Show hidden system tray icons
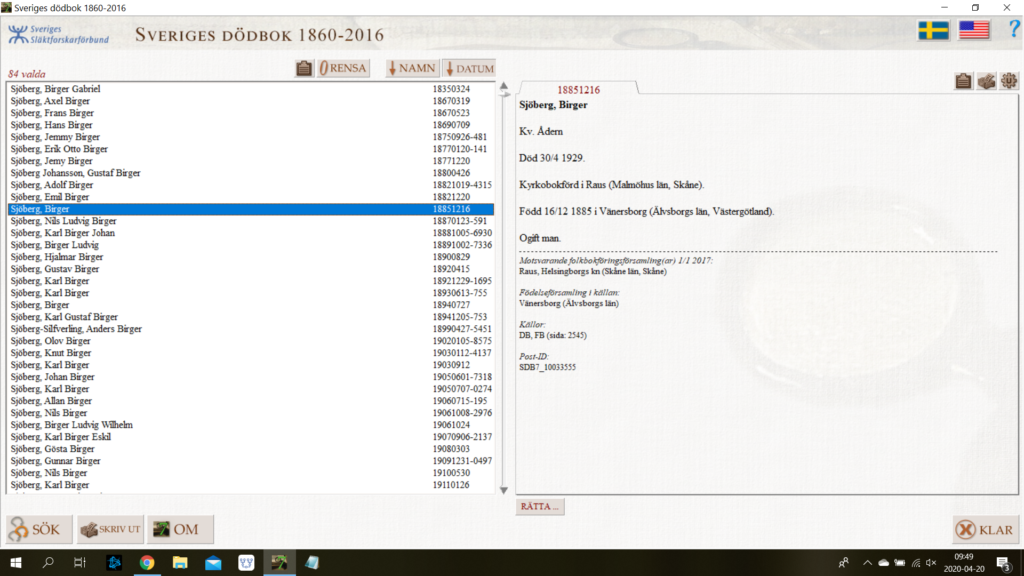Screen dimensions: 1024x576 click(x=867, y=563)
